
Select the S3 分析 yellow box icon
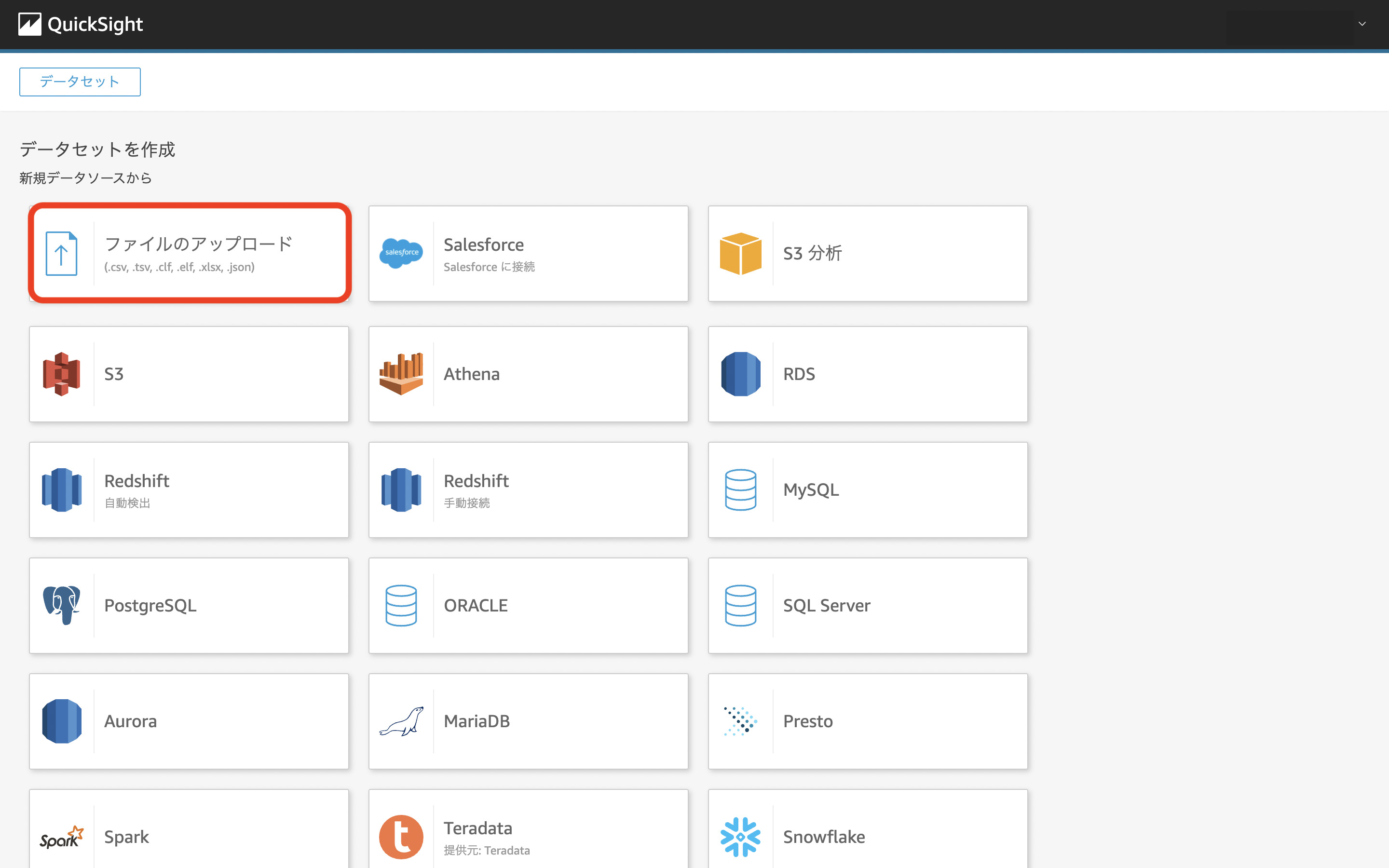(740, 253)
